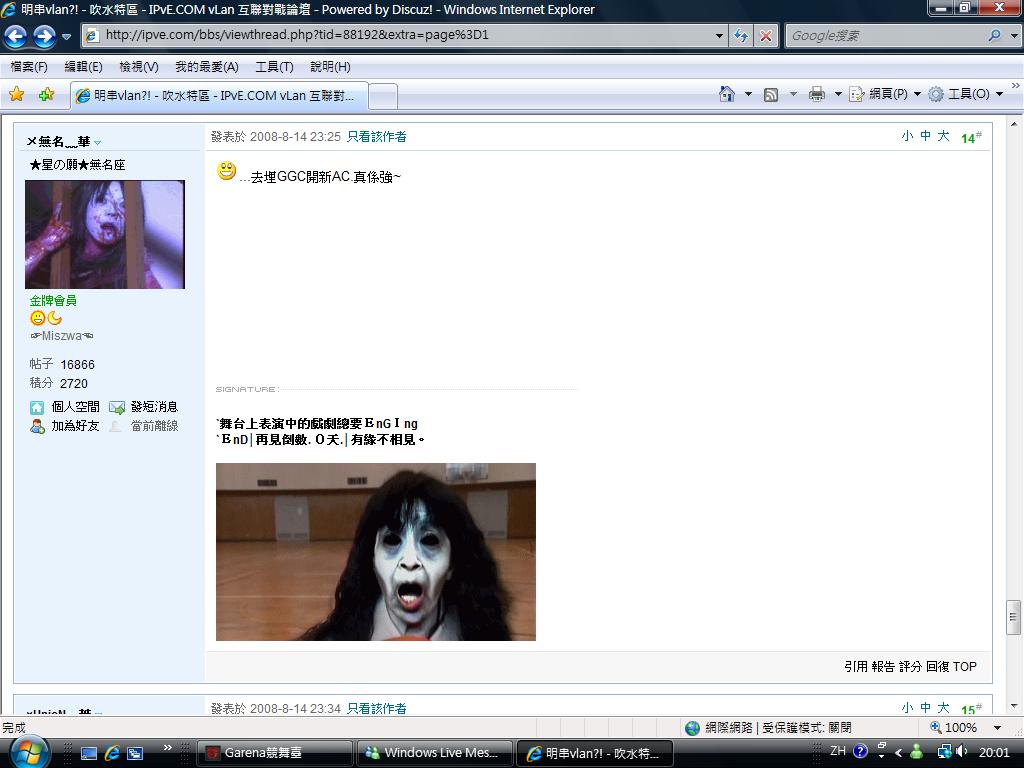This screenshot has width=1024, height=768.
Task: Toggle 只看該作者 to view only this author
Action: [375, 136]
